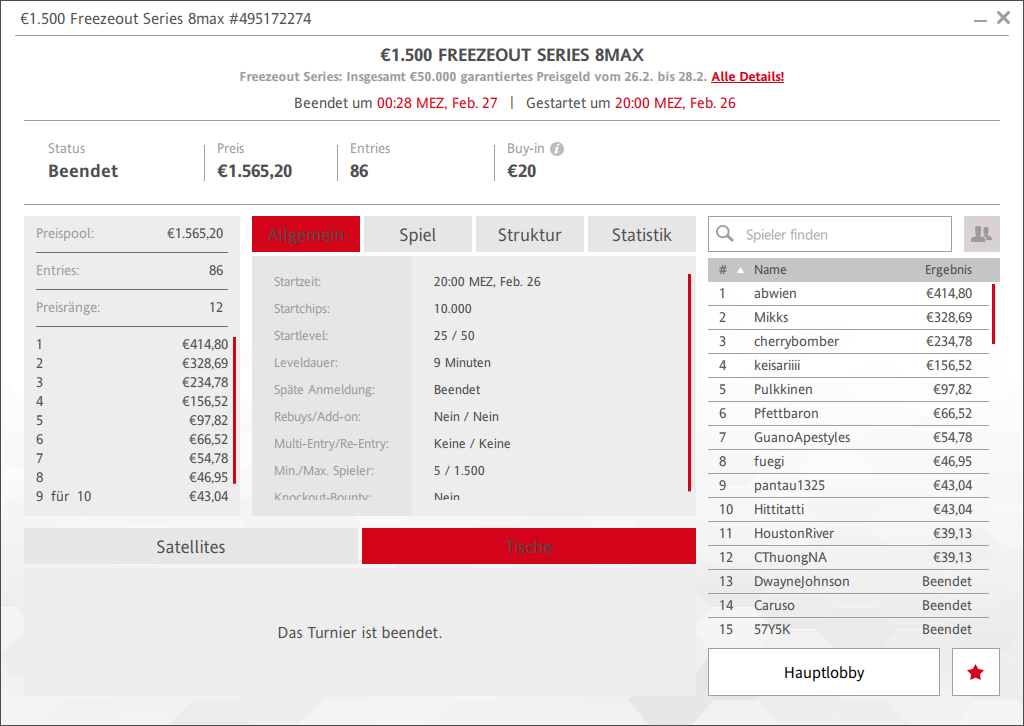Image resolution: width=1024 pixels, height=726 pixels.
Task: Switch to the Satellites tab
Action: tap(191, 546)
